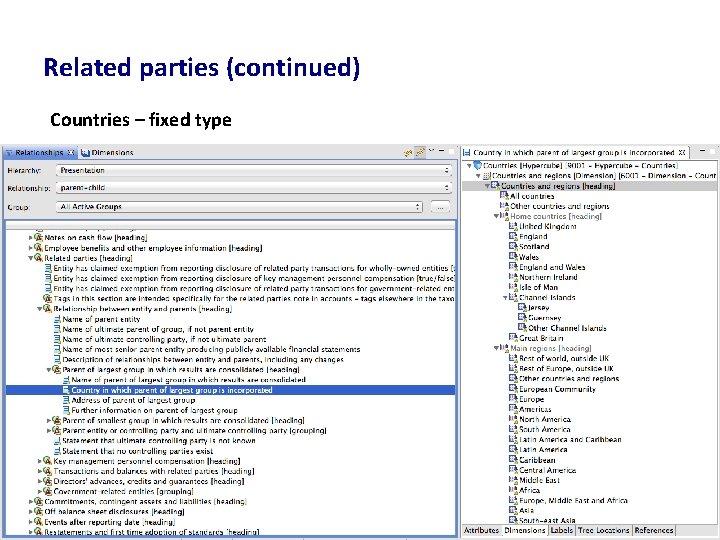This screenshot has height=540, width=720.
Task: Select Middle East in the countries tree
Action: (539, 480)
